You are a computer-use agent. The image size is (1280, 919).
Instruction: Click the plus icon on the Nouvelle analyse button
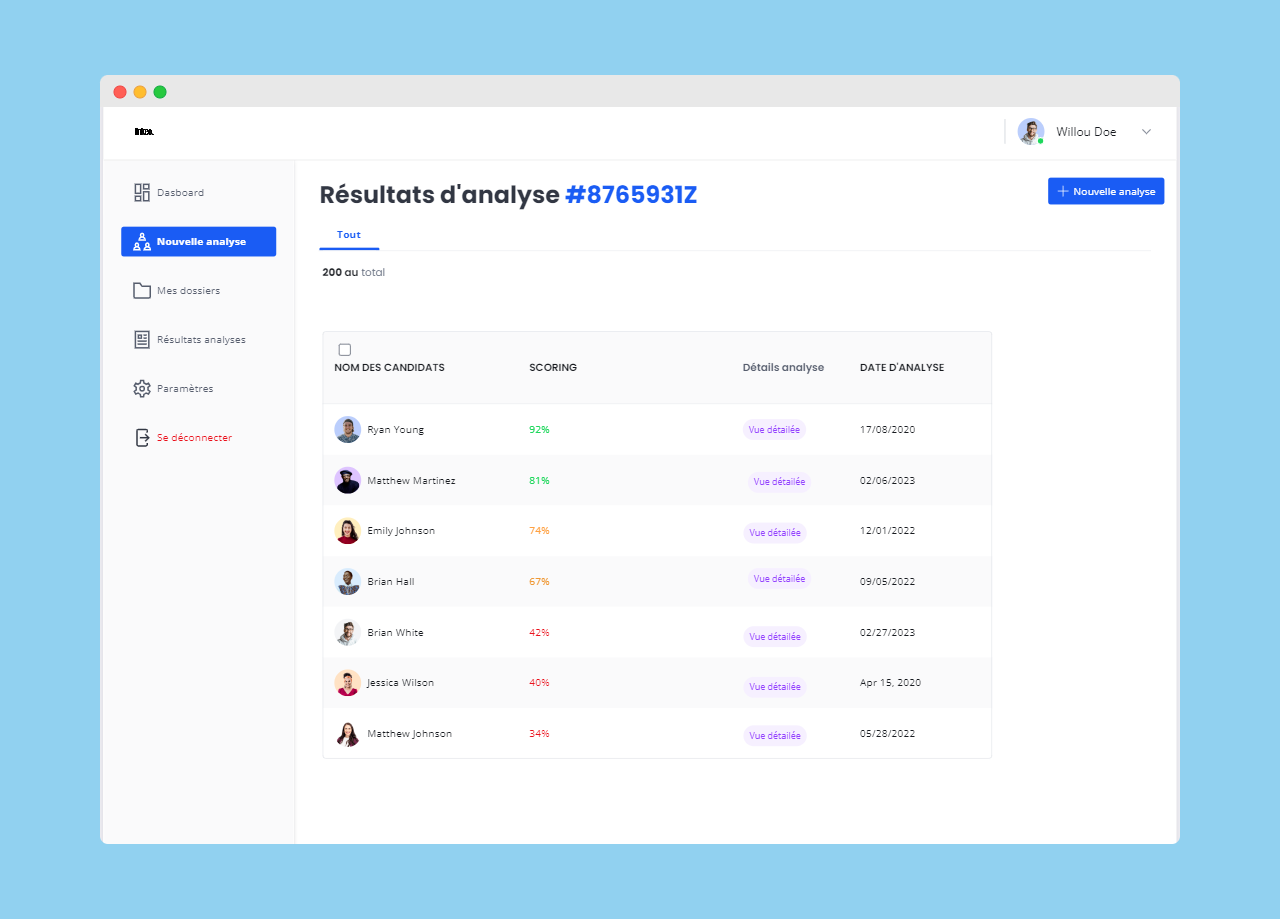point(1063,191)
